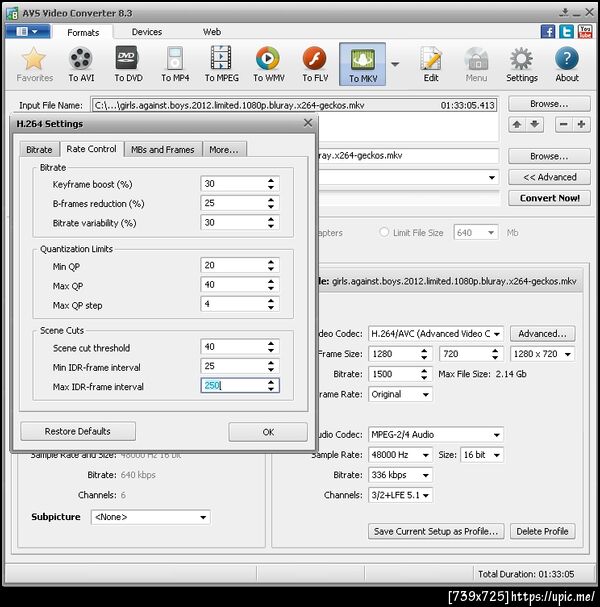Image resolution: width=600 pixels, height=607 pixels.
Task: Select the To AVI format icon
Action: (81, 64)
